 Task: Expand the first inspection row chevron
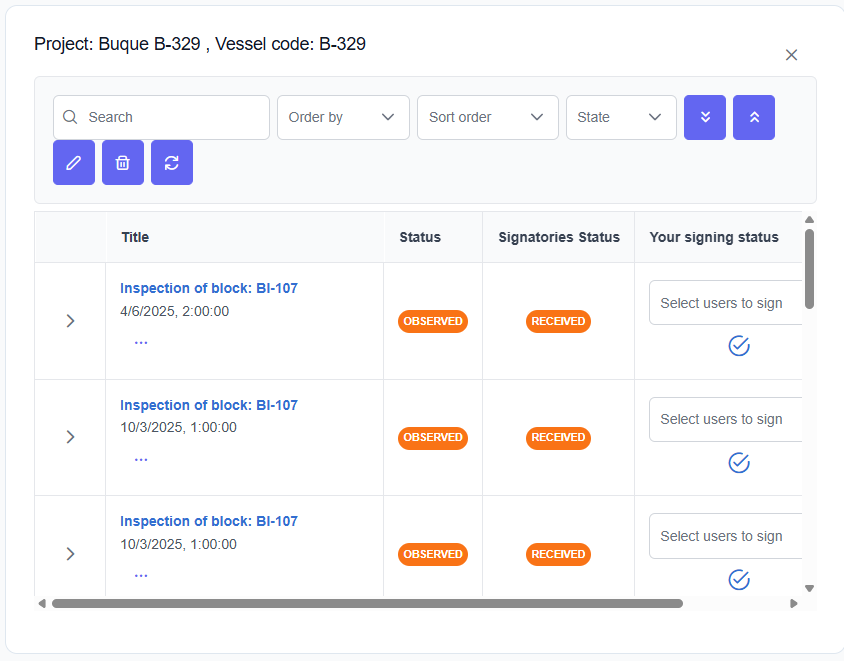pyautogui.click(x=70, y=321)
